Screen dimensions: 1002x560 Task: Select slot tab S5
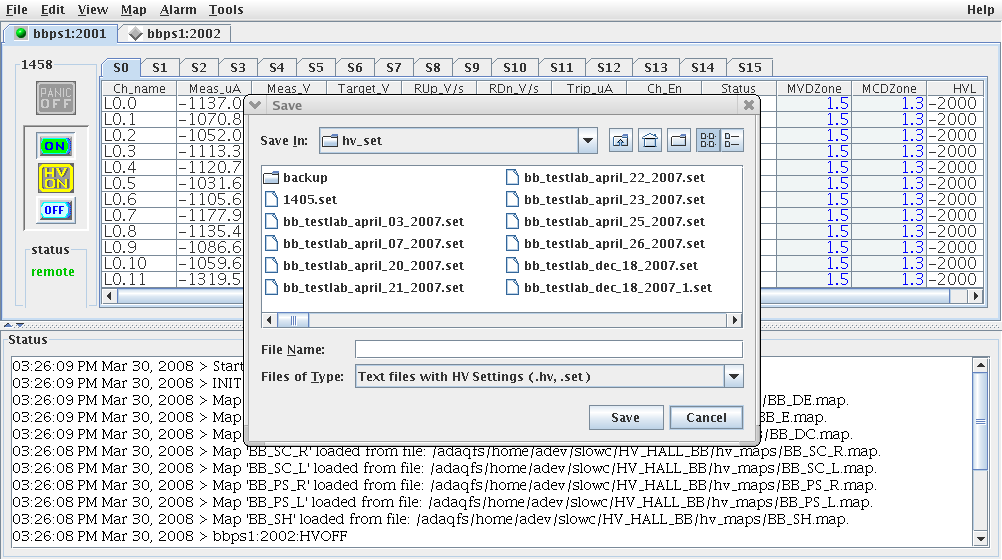coord(316,68)
